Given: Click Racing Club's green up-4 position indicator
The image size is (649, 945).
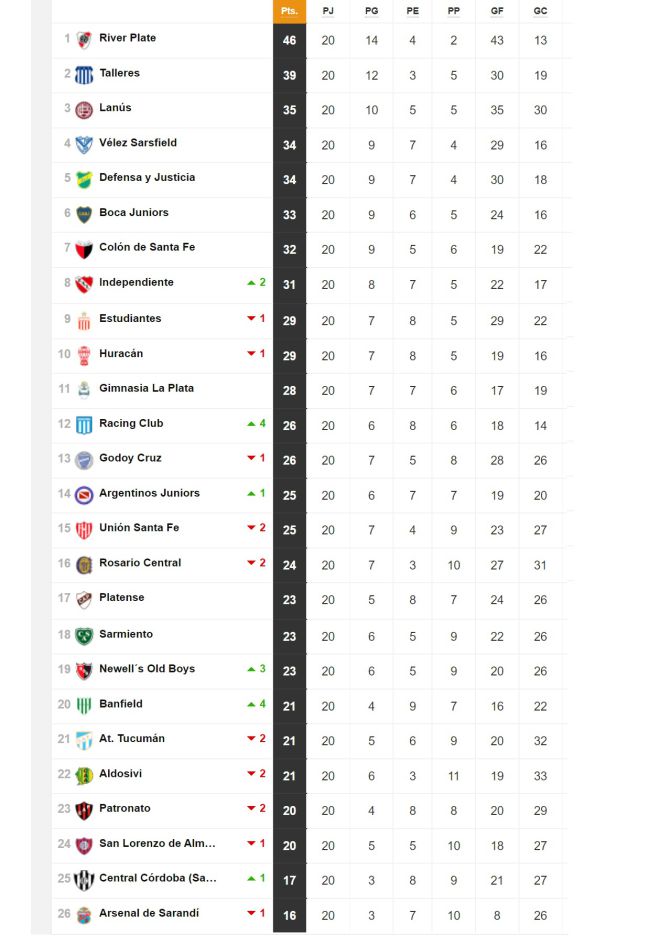Looking at the screenshot, I should click(x=257, y=424).
